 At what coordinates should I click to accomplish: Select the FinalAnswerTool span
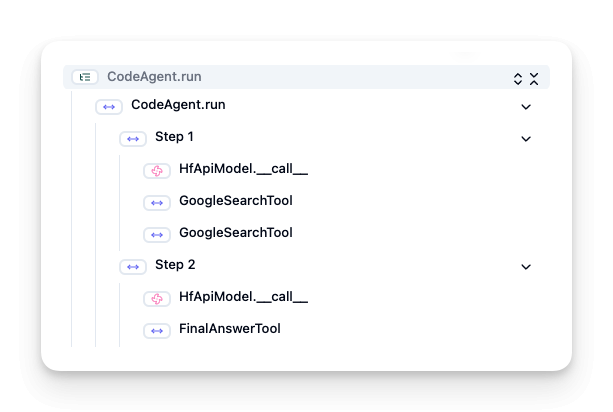[230, 329]
